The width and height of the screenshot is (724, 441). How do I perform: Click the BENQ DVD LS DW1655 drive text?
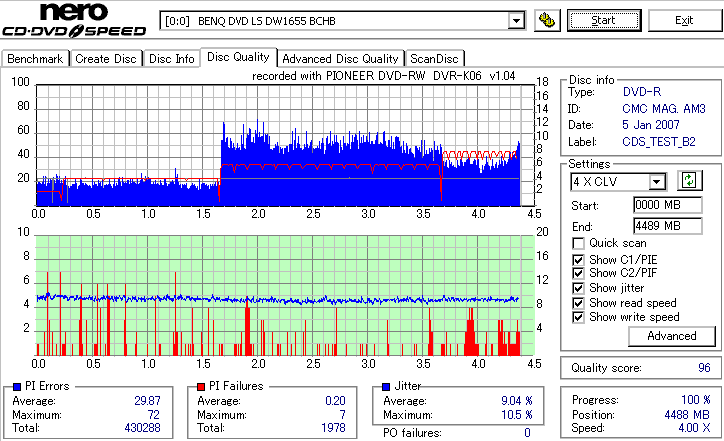tap(266, 21)
